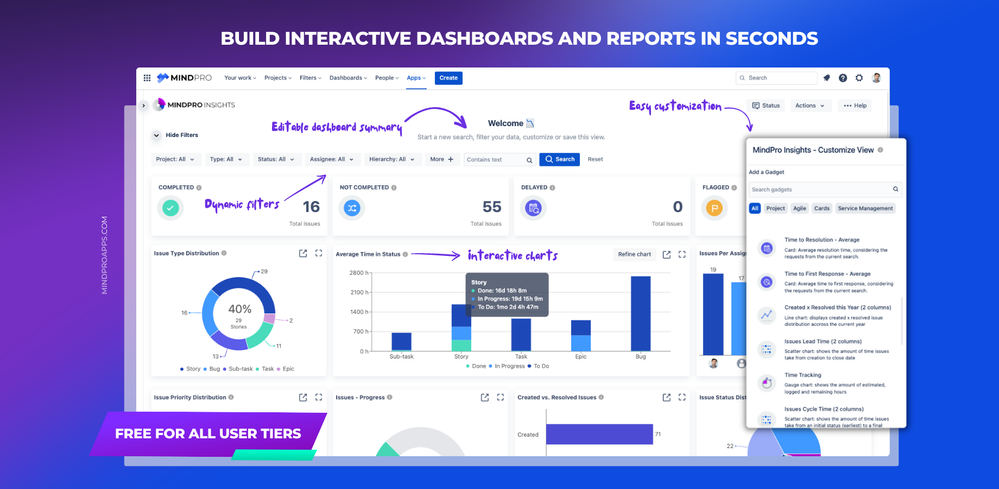
Task: Select the Service Management category tab
Action: coord(865,208)
